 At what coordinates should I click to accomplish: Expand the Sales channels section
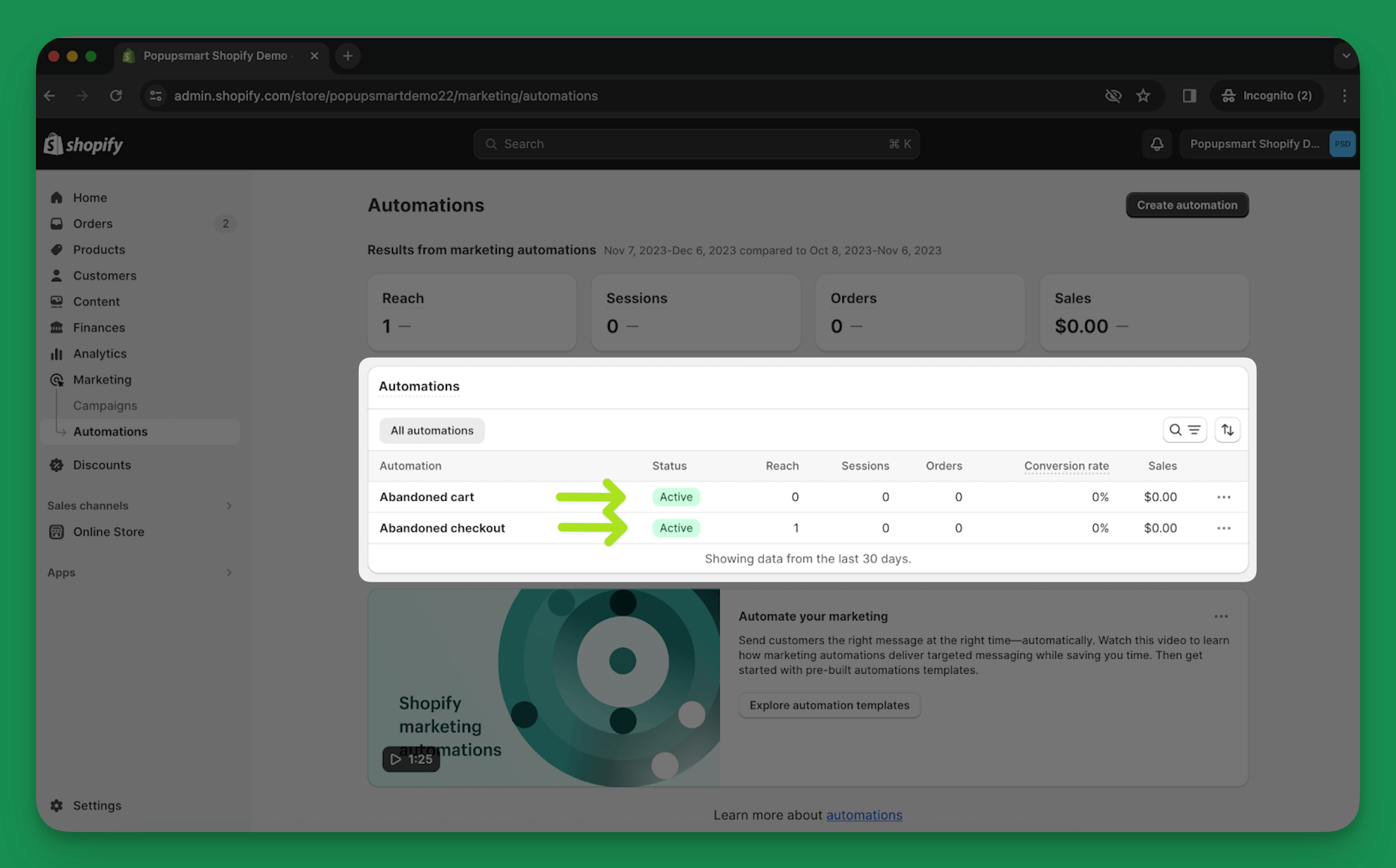(x=229, y=505)
